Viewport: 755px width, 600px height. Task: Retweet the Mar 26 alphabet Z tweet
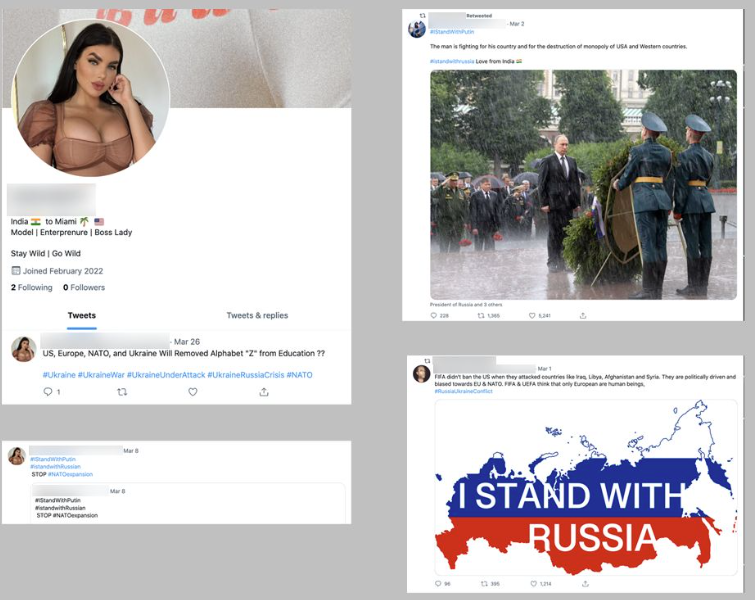(122, 392)
